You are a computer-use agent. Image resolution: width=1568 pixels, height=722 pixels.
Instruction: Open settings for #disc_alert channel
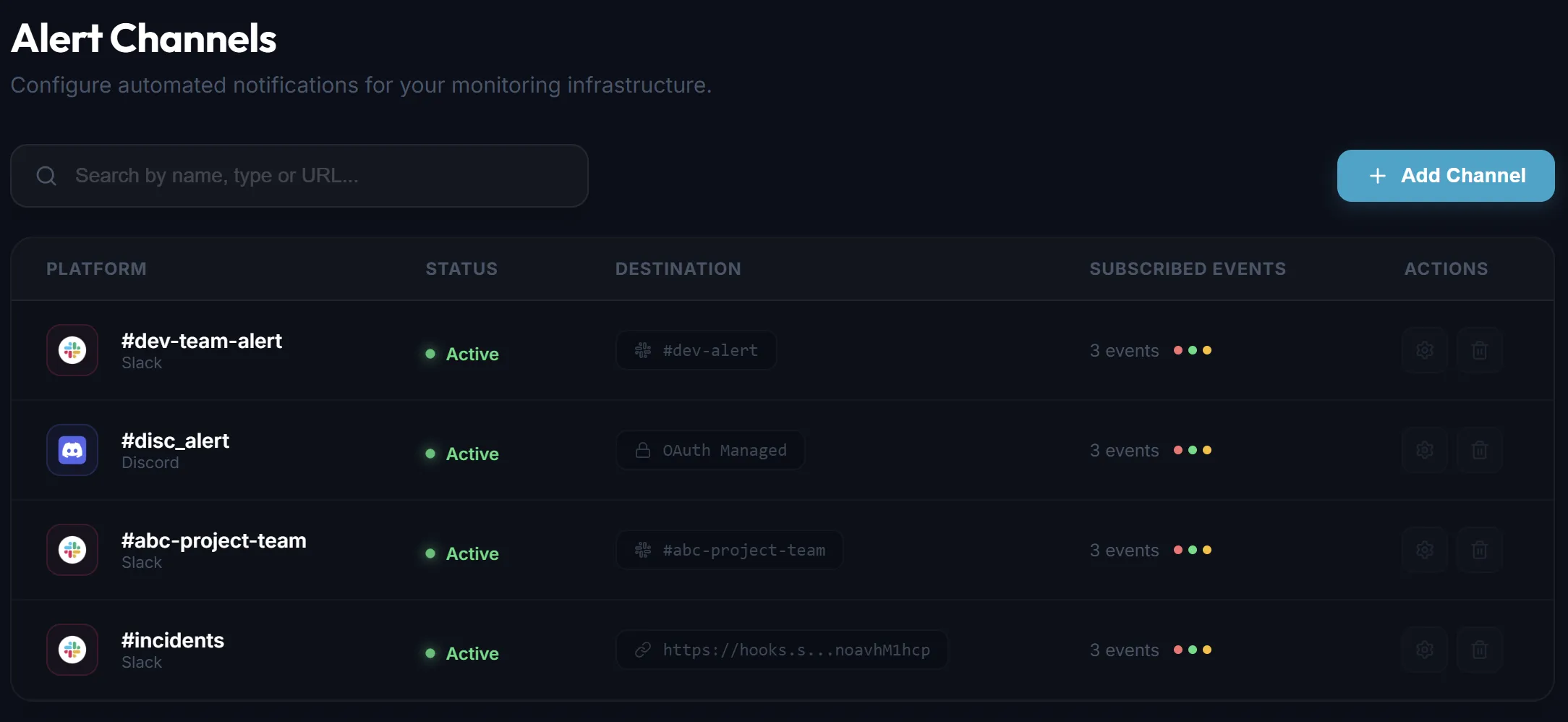pos(1424,450)
